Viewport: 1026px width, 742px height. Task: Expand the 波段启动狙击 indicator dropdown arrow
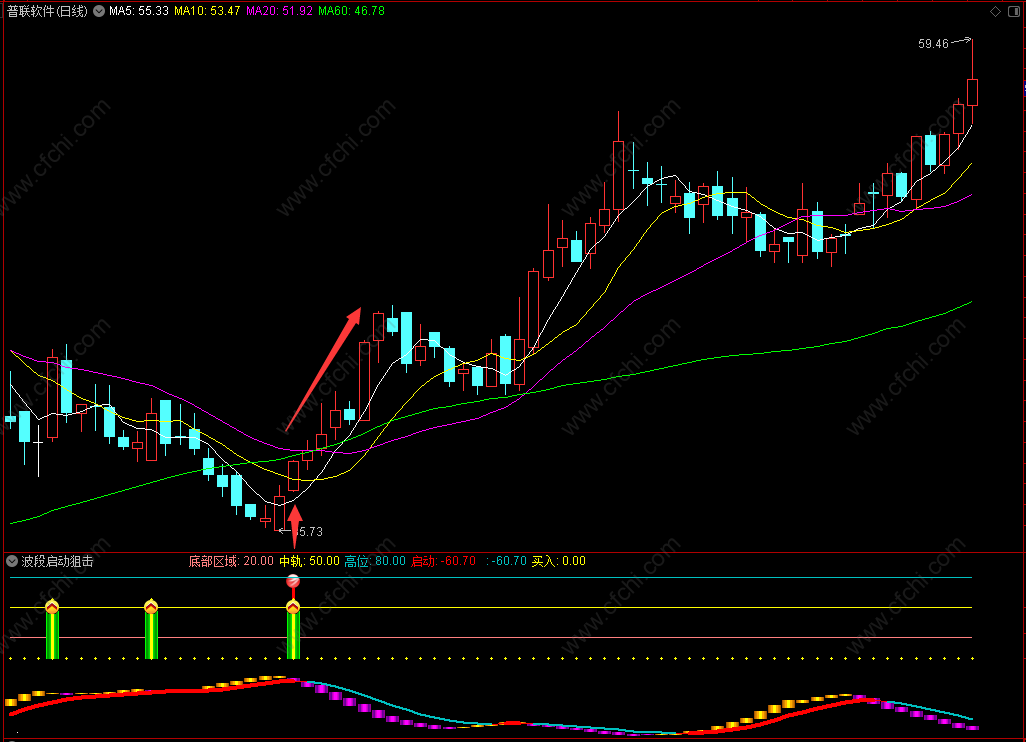12,561
